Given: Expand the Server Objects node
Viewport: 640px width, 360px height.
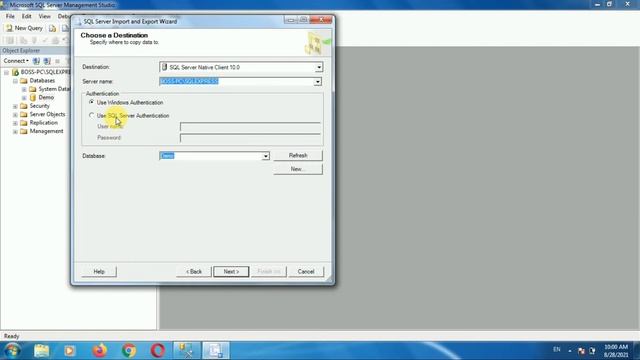Looking at the screenshot, I should (15, 115).
